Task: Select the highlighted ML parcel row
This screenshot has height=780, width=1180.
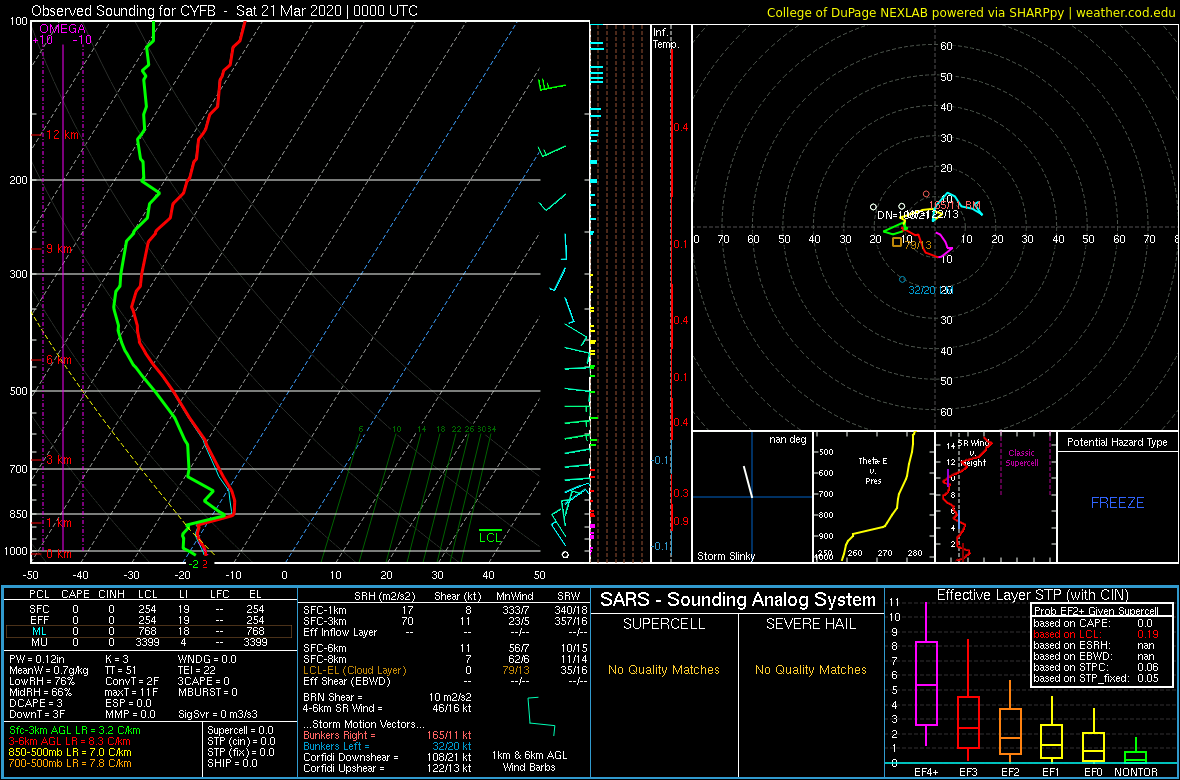Action: 149,632
